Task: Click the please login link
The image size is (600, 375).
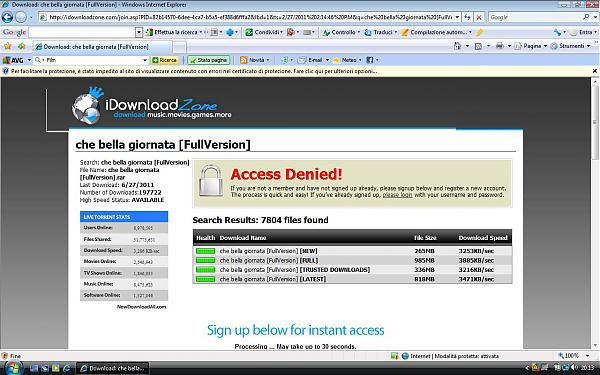Action: pyautogui.click(x=398, y=195)
